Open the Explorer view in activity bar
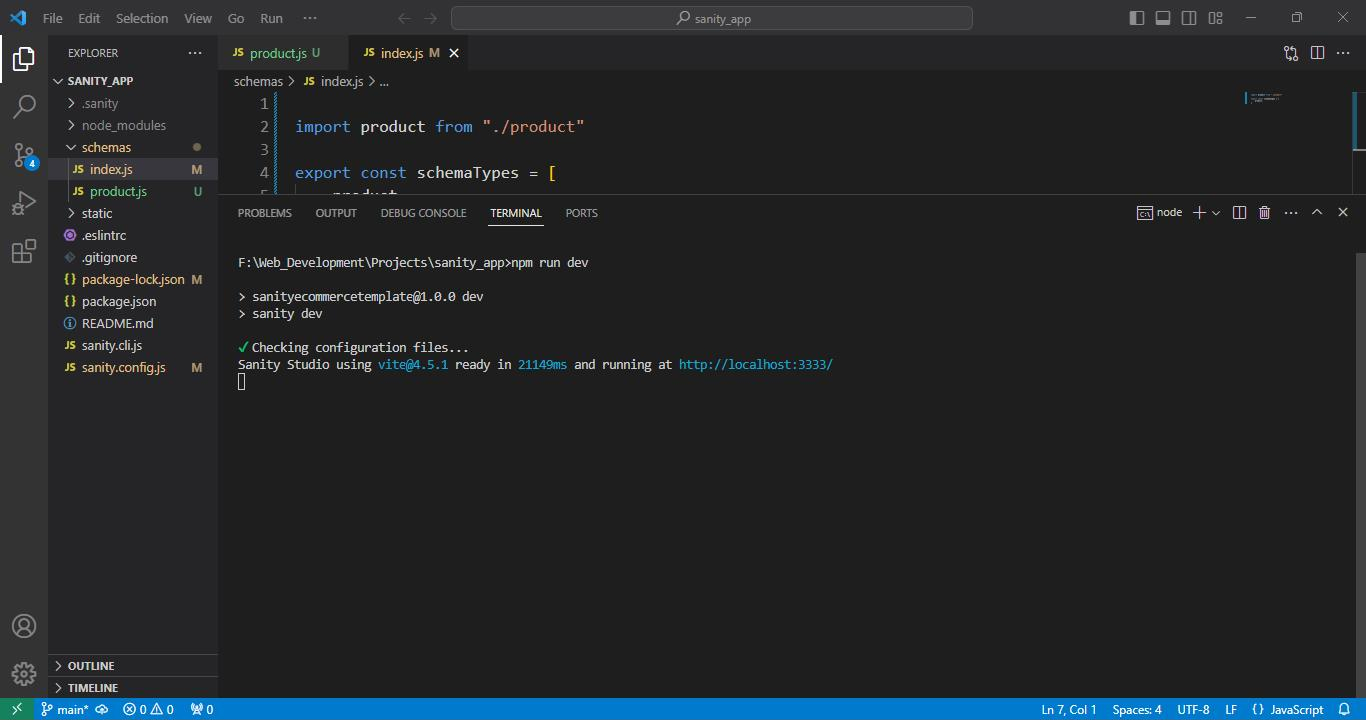1366x720 pixels. 24,59
